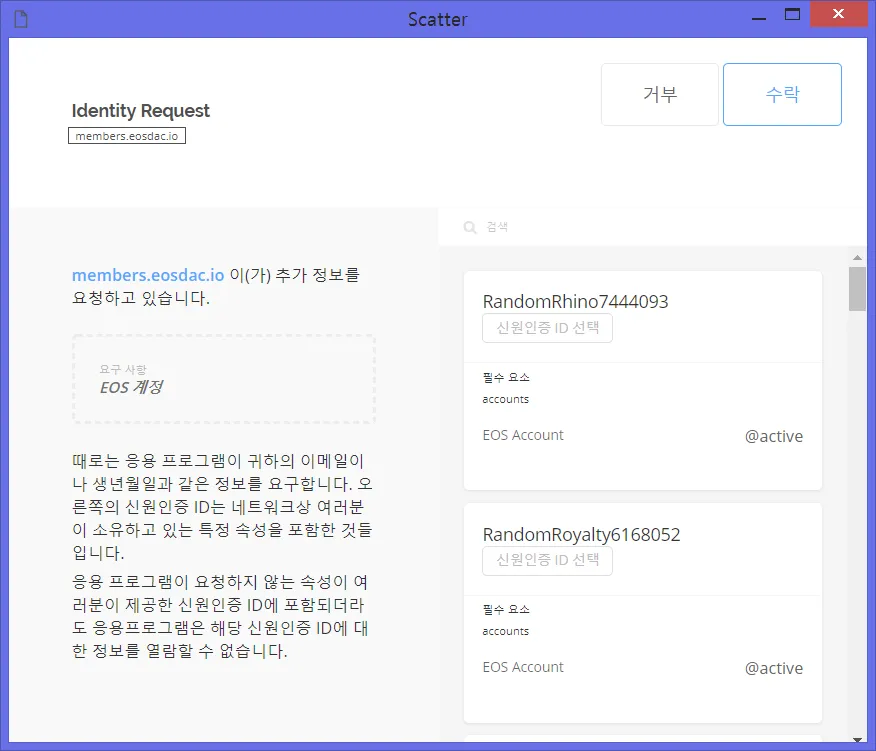Select identity ID for RandomRoyalty6168052
The width and height of the screenshot is (876, 751).
(548, 560)
